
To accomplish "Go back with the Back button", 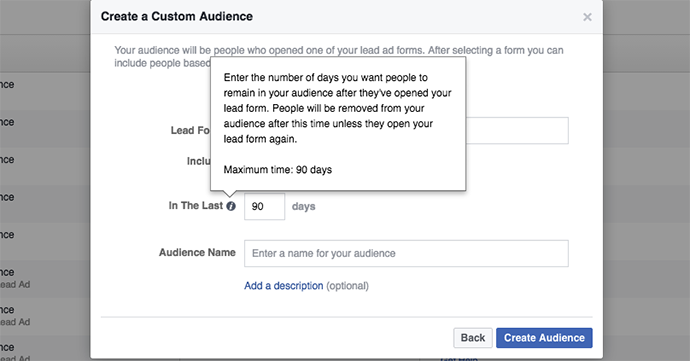I will [473, 338].
